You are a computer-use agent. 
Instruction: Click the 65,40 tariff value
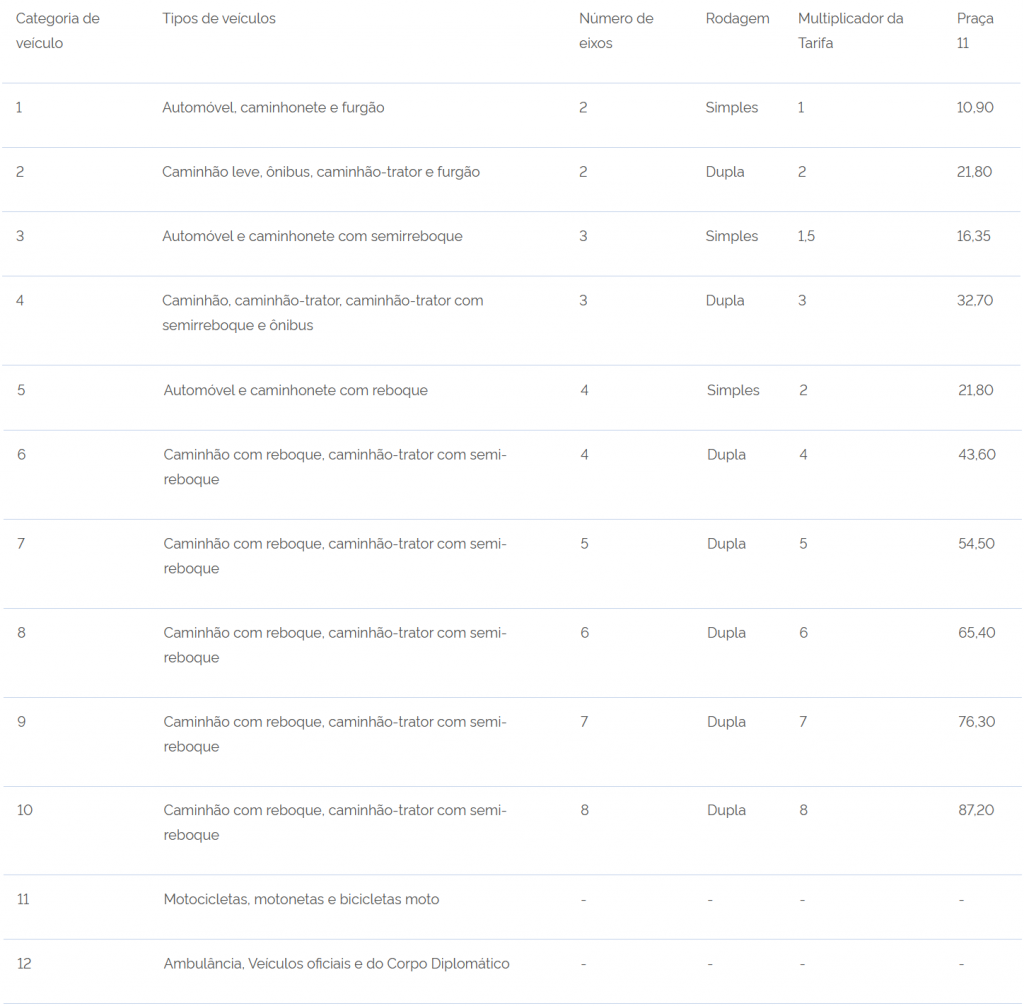[977, 632]
